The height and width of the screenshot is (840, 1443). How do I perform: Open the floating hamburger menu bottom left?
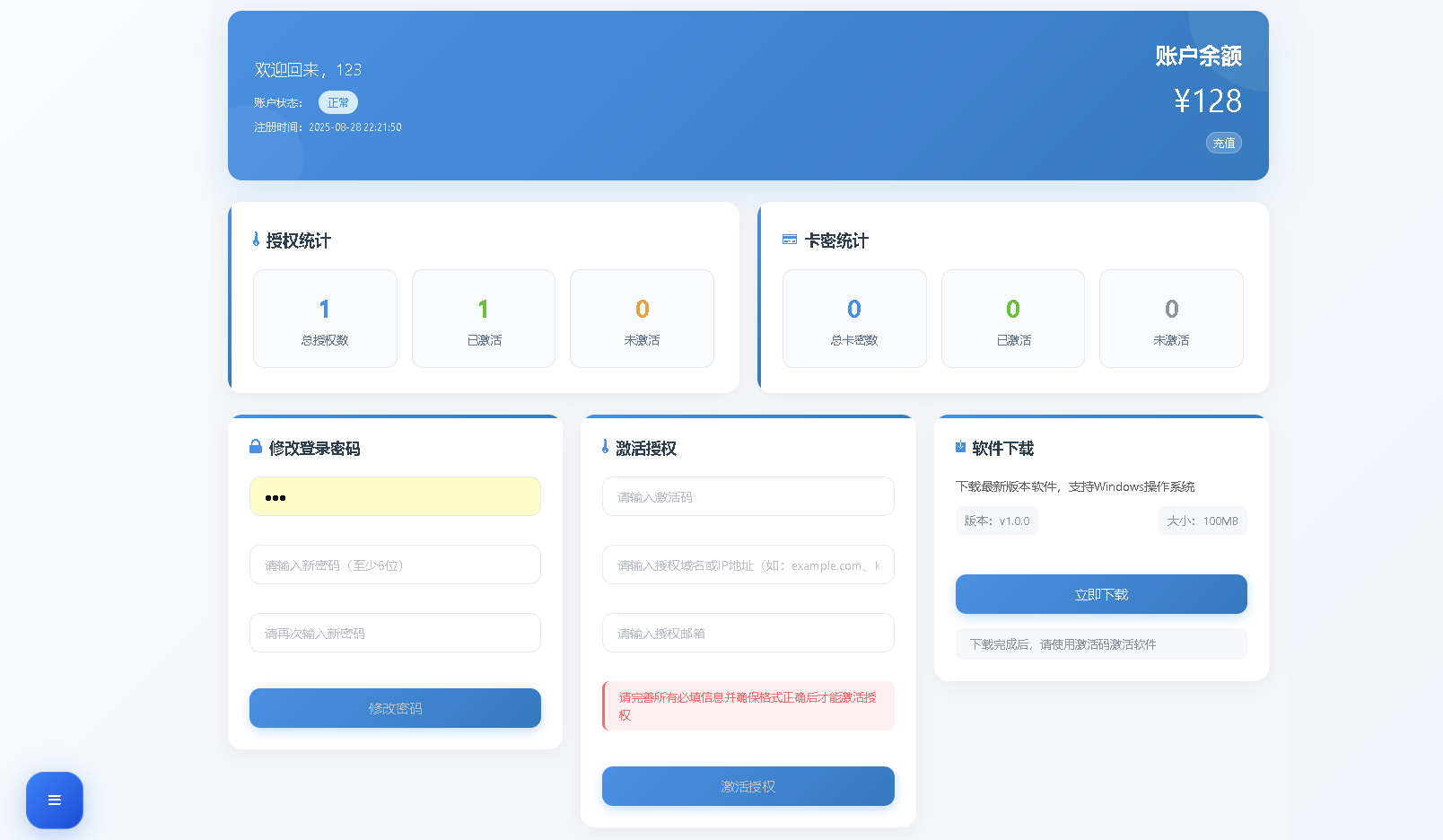click(x=54, y=800)
